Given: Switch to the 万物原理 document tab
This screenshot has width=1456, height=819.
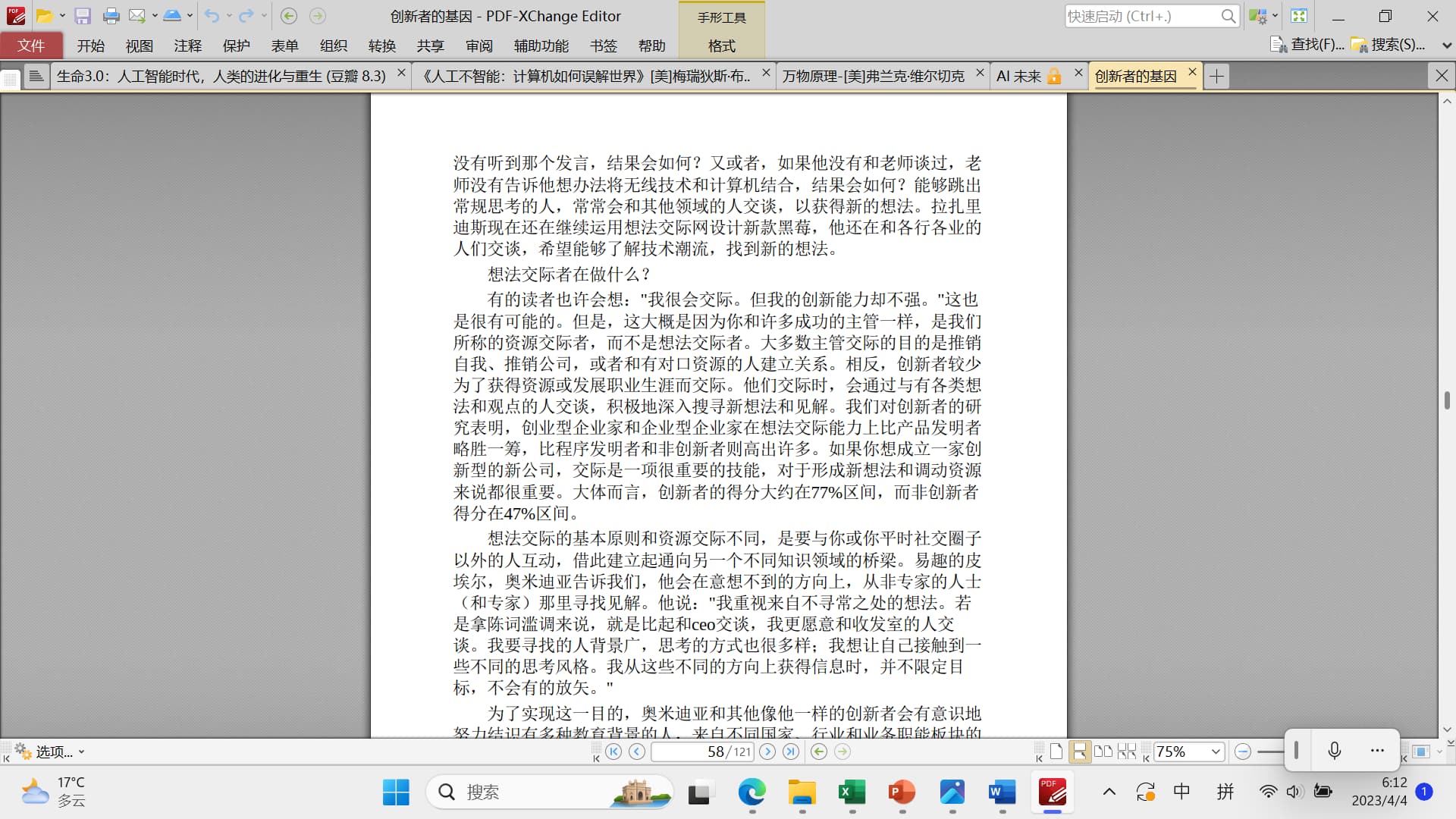Looking at the screenshot, I should (x=874, y=76).
